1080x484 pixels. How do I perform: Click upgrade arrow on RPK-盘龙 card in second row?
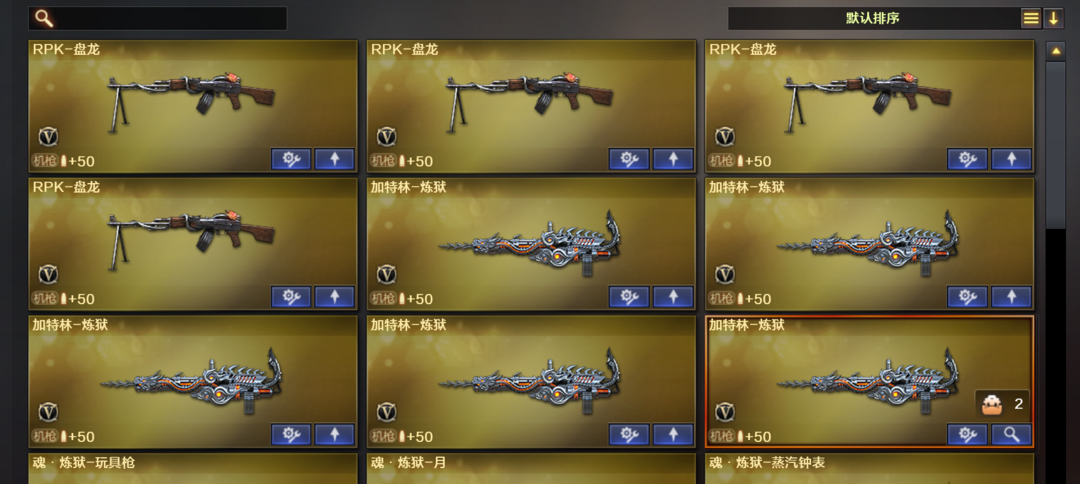335,297
